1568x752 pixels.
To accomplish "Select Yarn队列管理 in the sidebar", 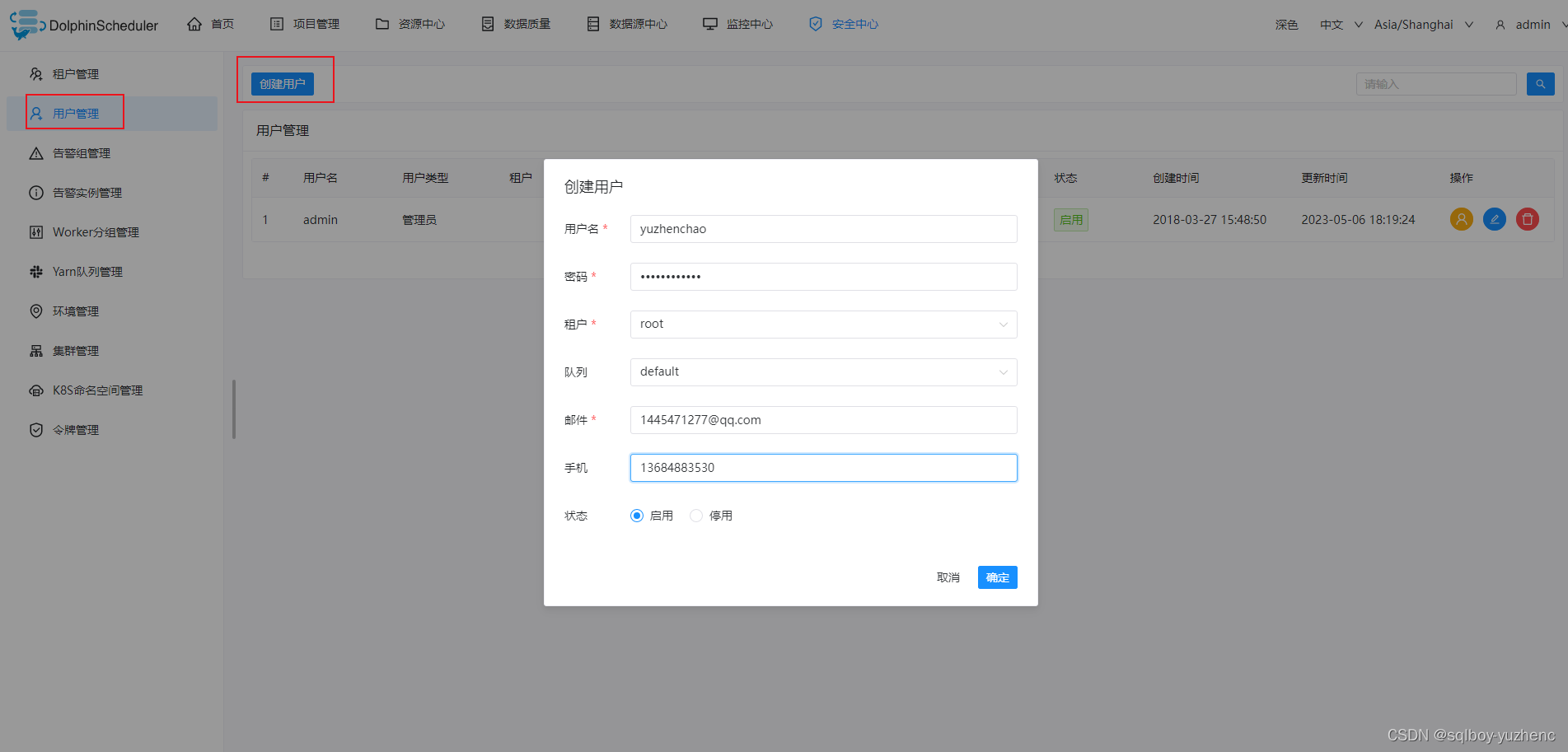I will (112, 272).
